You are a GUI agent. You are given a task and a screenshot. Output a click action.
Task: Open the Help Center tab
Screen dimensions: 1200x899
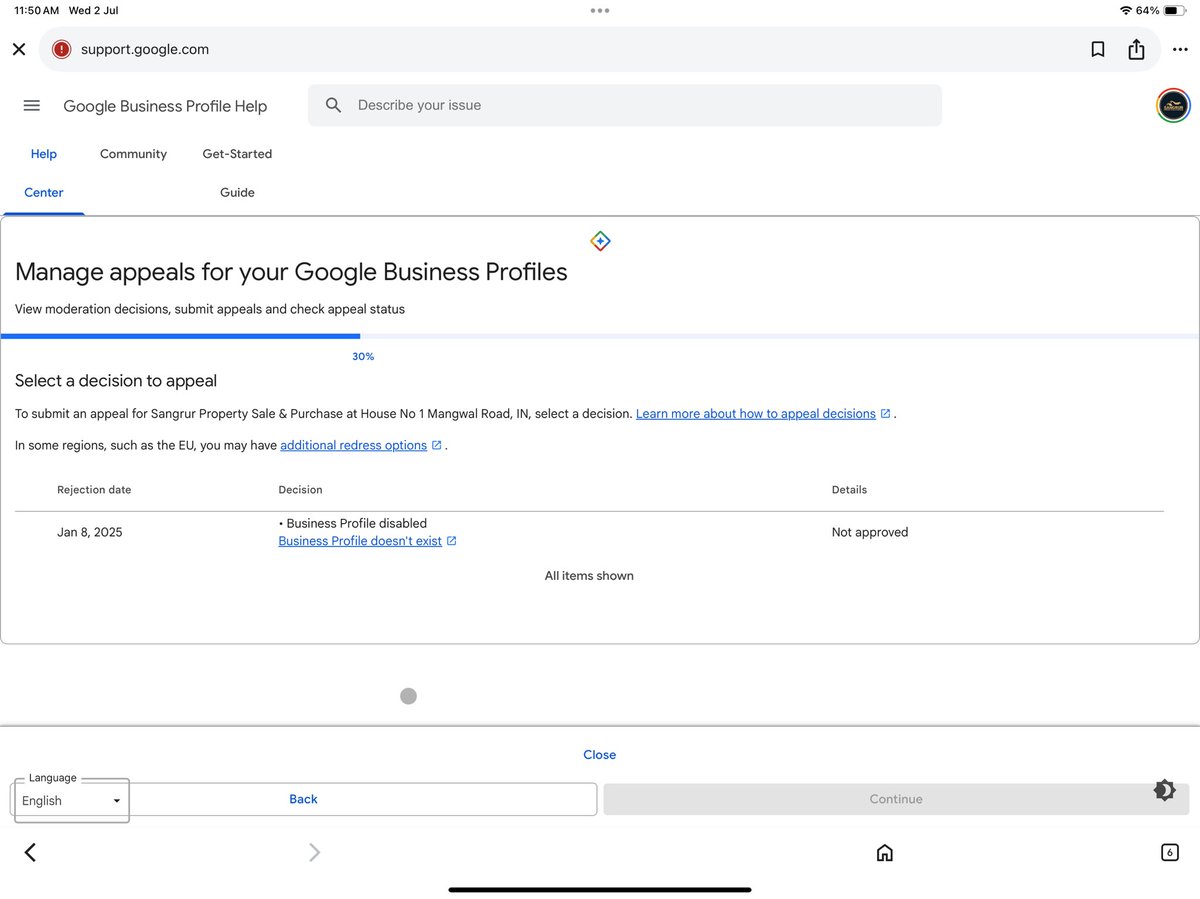(44, 173)
